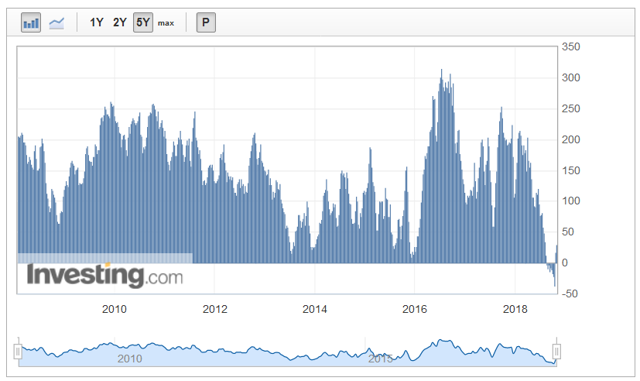Screen dimensions: 640x381
Task: Click the 100 y-axis value
Action: click(x=571, y=201)
